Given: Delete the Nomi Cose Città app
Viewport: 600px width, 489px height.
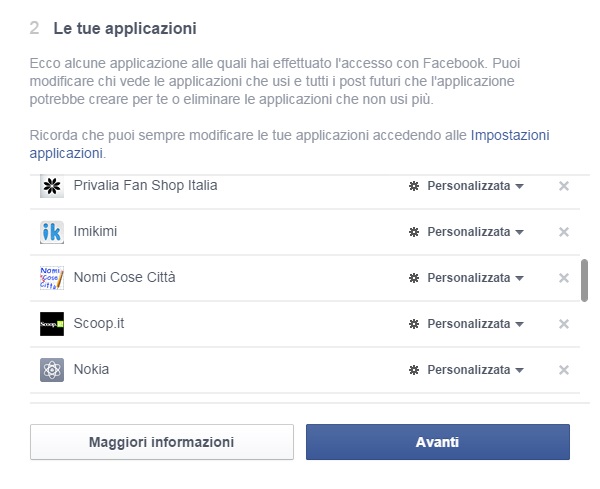Looking at the screenshot, I should point(564,278).
